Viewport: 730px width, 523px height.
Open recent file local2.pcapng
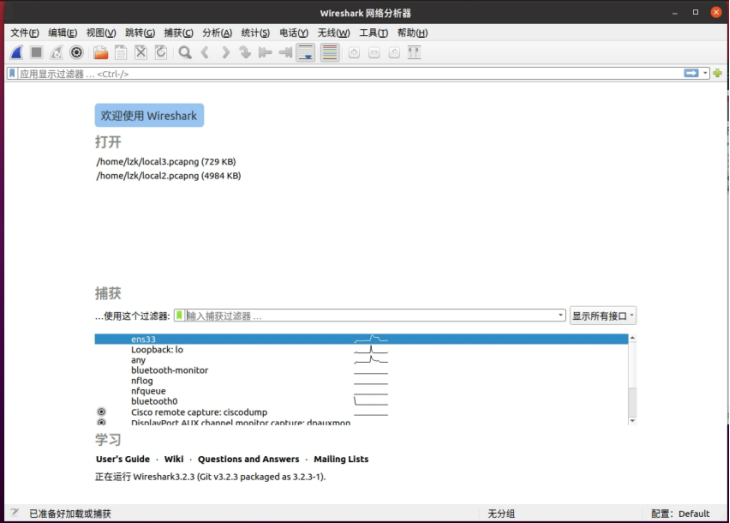click(x=169, y=176)
